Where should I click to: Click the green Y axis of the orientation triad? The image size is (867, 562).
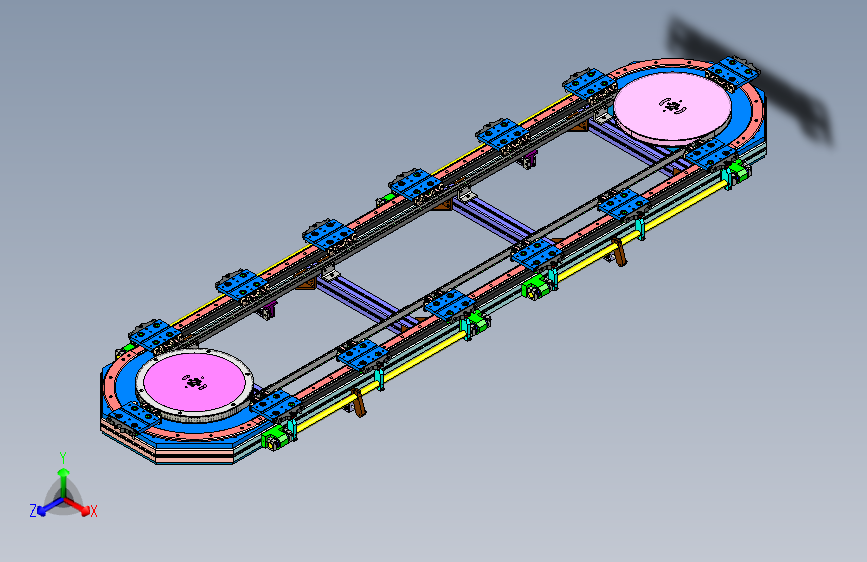click(x=64, y=483)
